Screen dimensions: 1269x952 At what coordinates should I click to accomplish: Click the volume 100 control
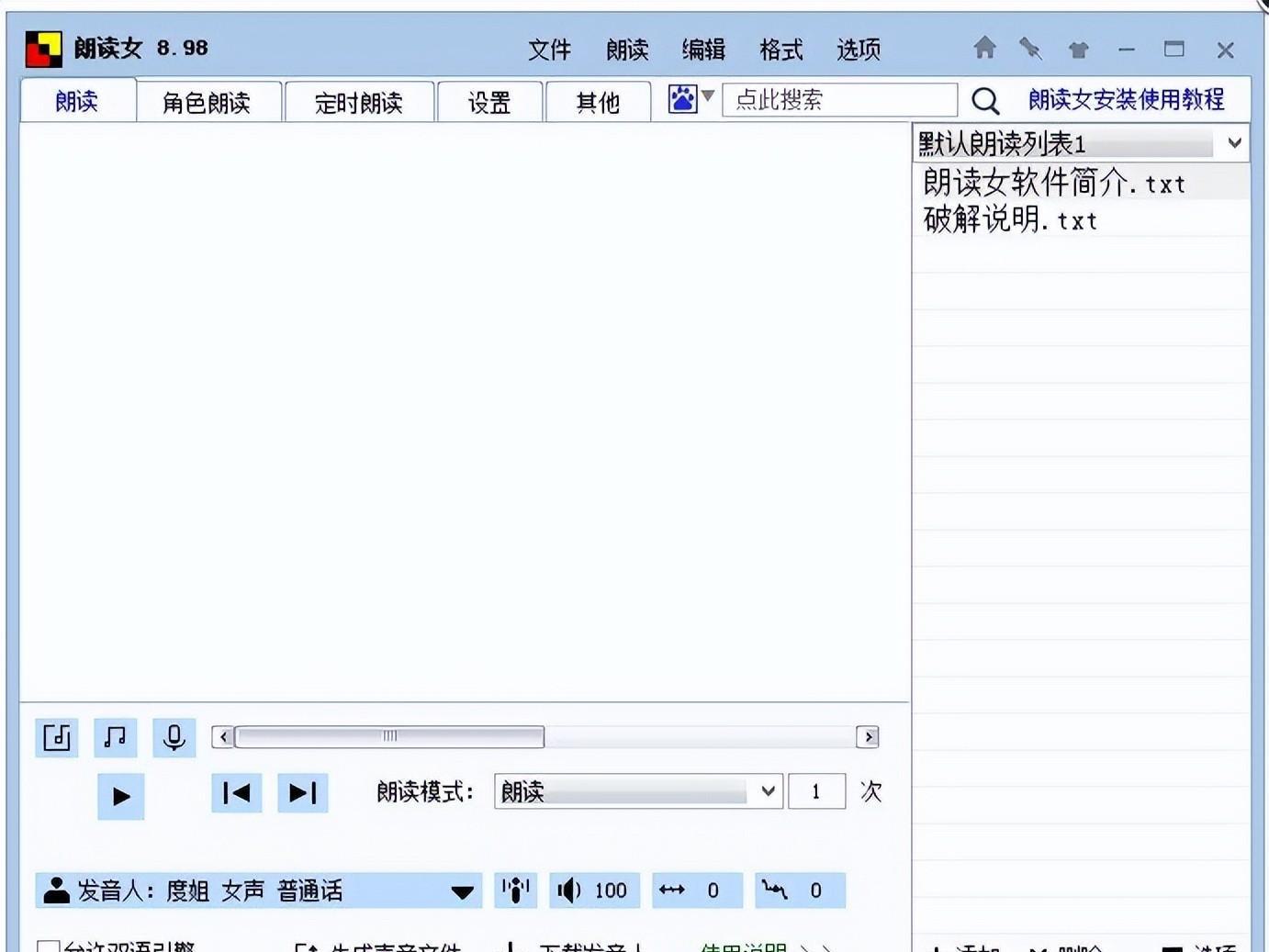[x=594, y=890]
